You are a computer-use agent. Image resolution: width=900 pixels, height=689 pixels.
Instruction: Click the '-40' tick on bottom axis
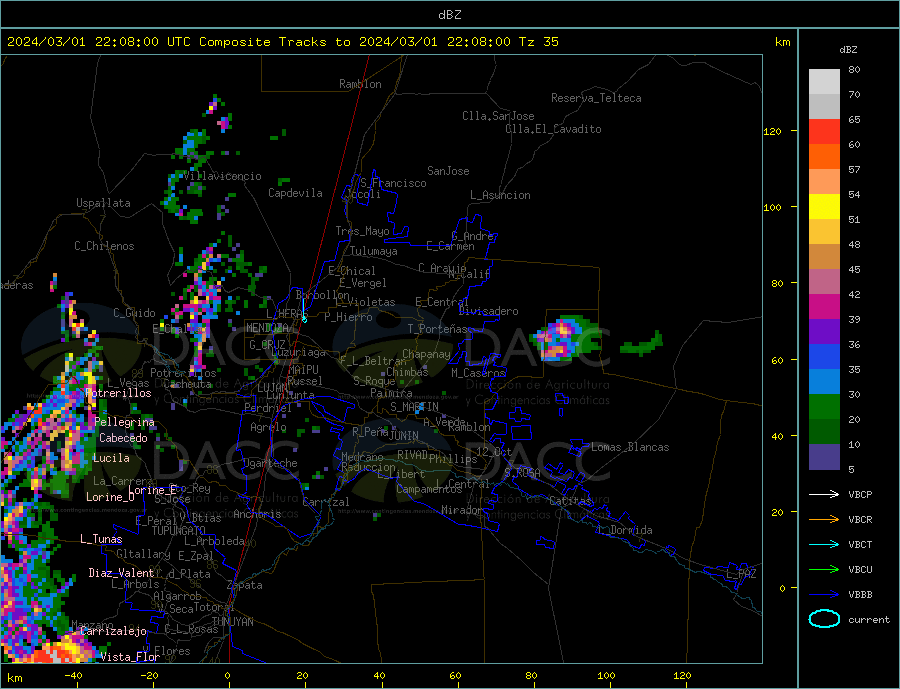[73, 676]
